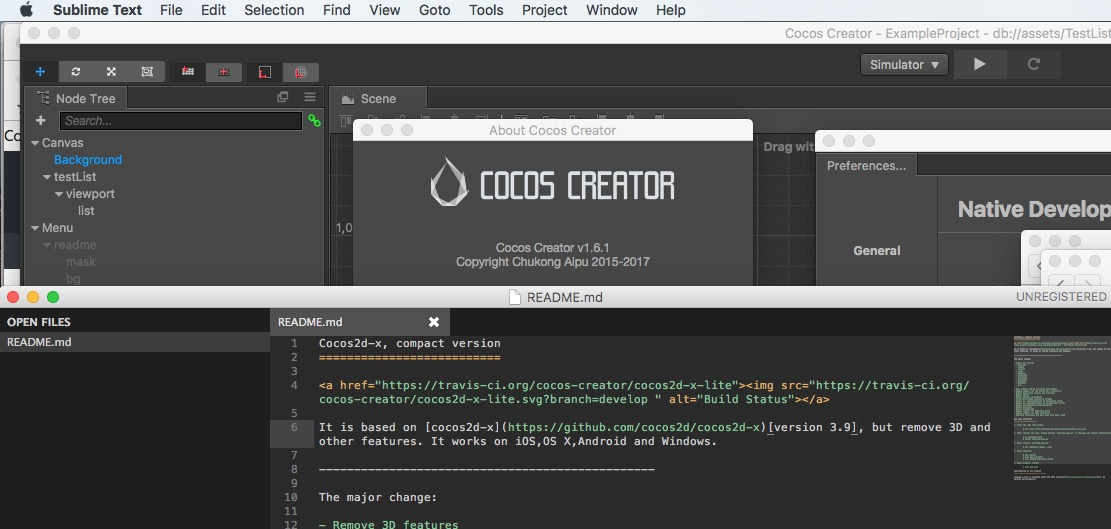This screenshot has height=529, width=1111.
Task: Collapse the Canvas node
Action: click(x=35, y=143)
